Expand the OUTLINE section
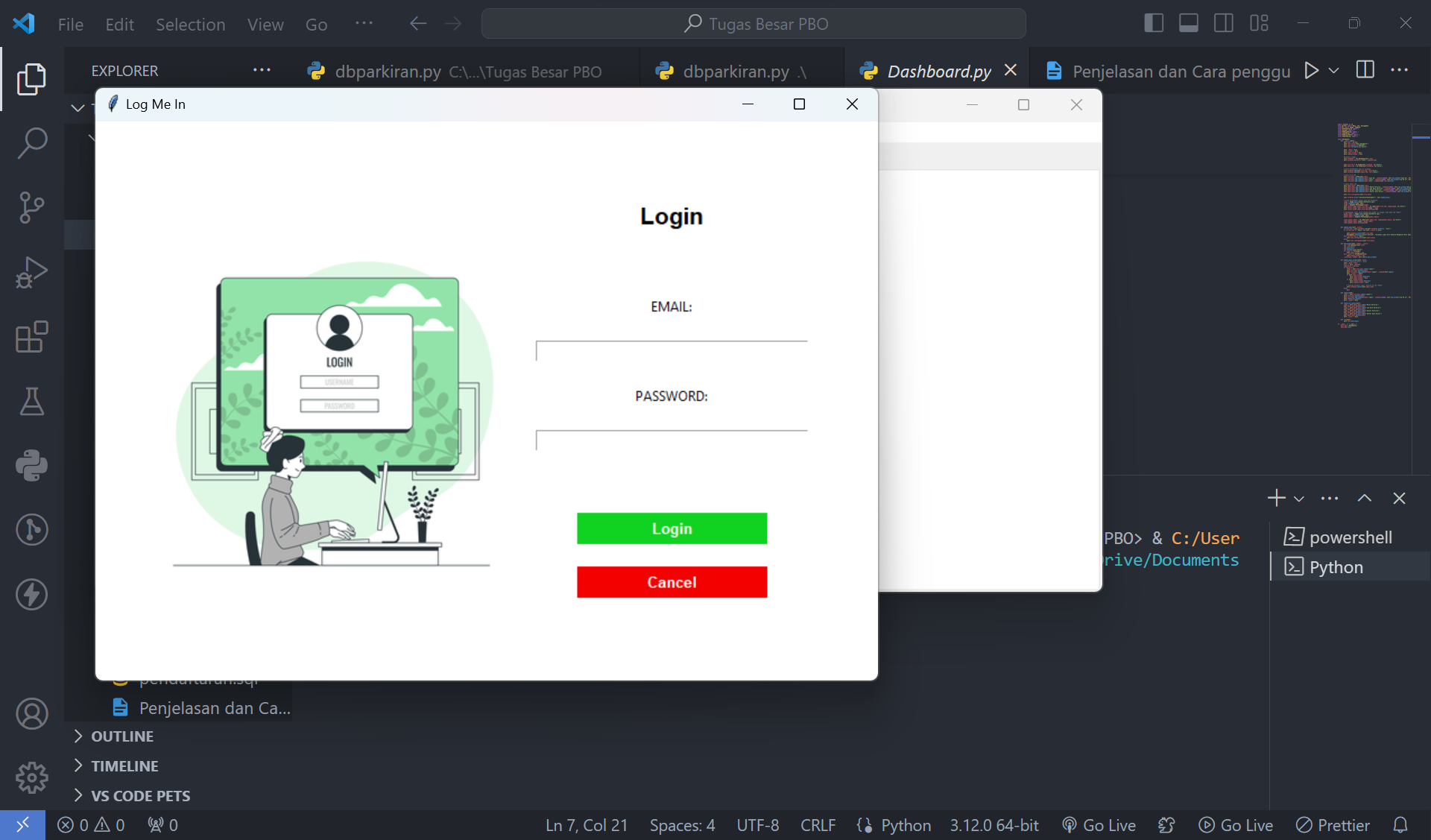Screen dimensions: 1431x840 (x=122, y=736)
